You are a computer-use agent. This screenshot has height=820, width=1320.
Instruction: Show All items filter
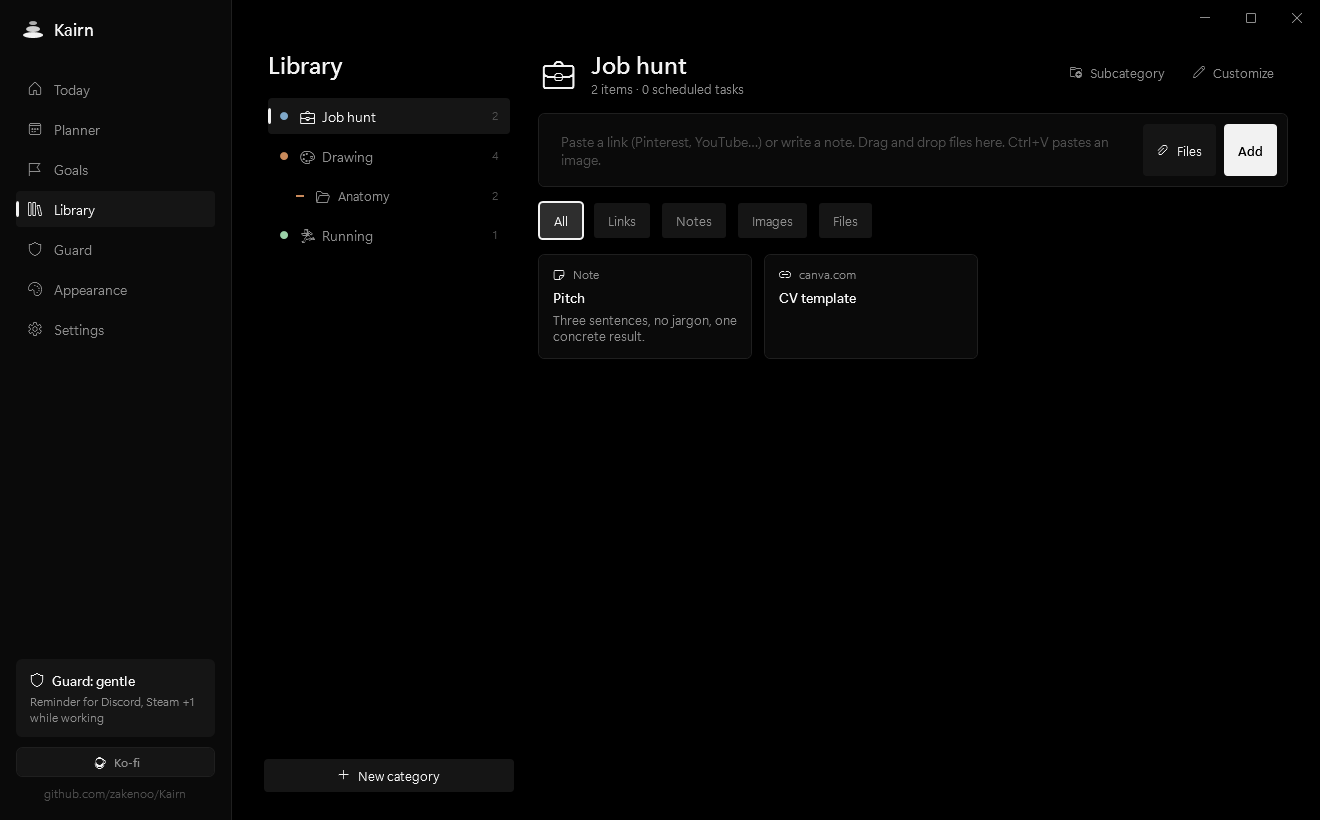561,221
